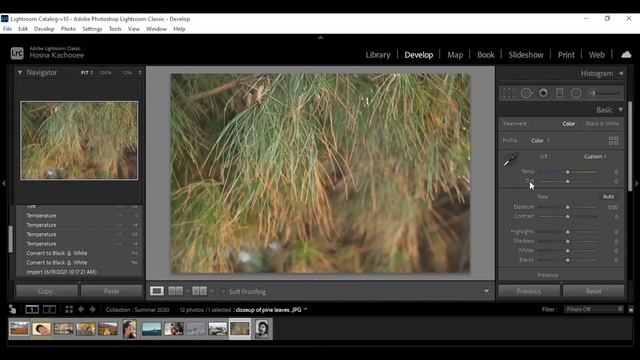Go forward to next photo arrow
The image size is (640, 360).
(92, 309)
